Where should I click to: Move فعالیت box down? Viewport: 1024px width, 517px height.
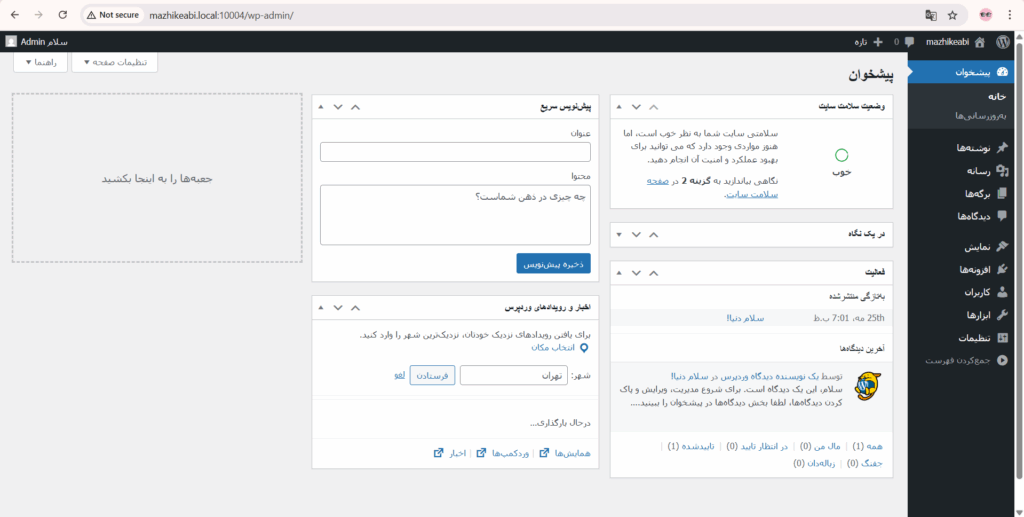pyautogui.click(x=636, y=272)
